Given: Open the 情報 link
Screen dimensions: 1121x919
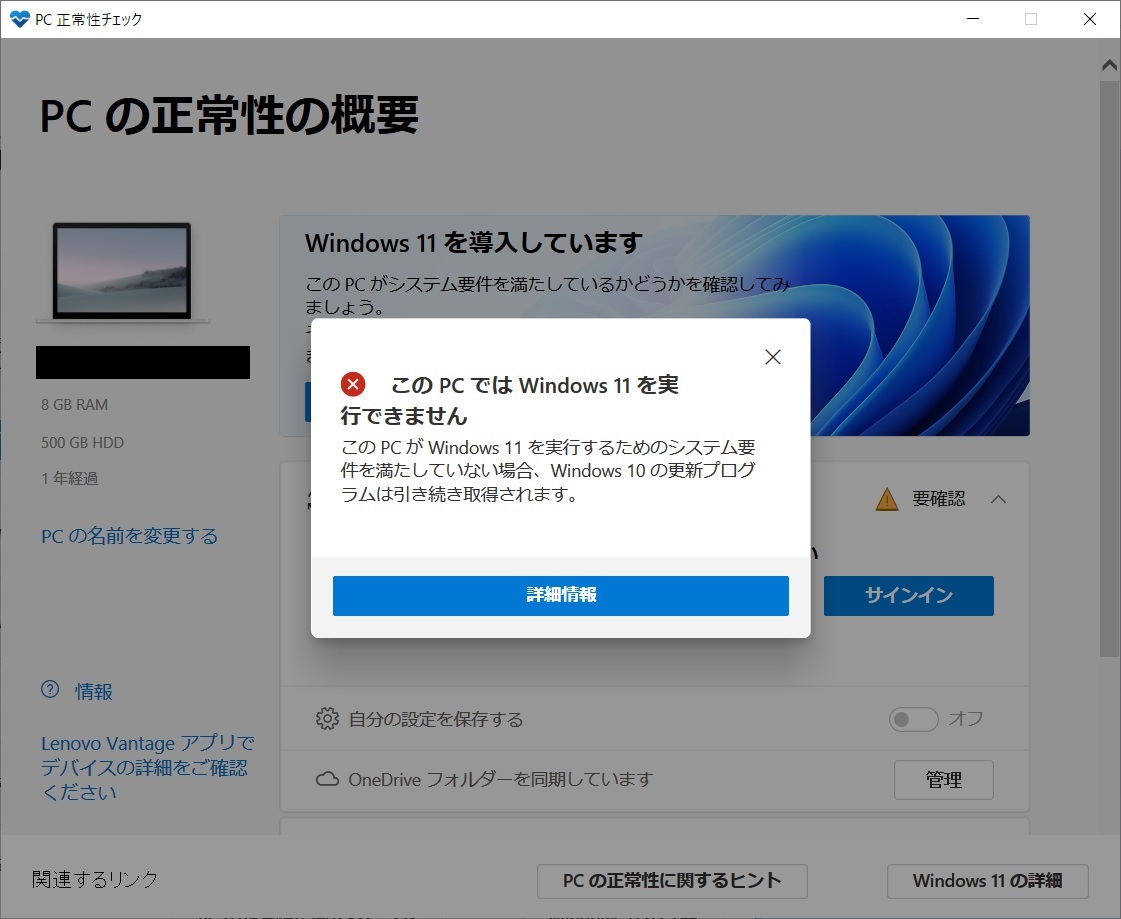Looking at the screenshot, I should click(94, 692).
